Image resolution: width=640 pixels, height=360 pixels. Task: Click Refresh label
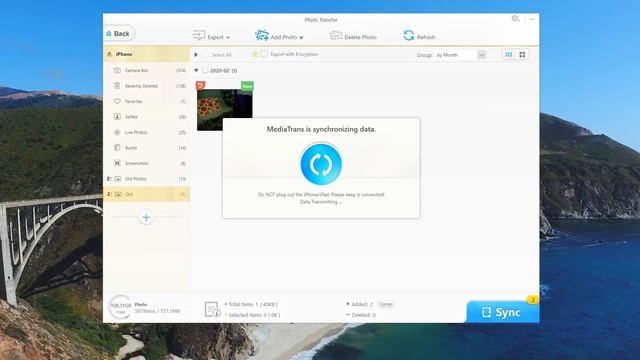pos(426,37)
